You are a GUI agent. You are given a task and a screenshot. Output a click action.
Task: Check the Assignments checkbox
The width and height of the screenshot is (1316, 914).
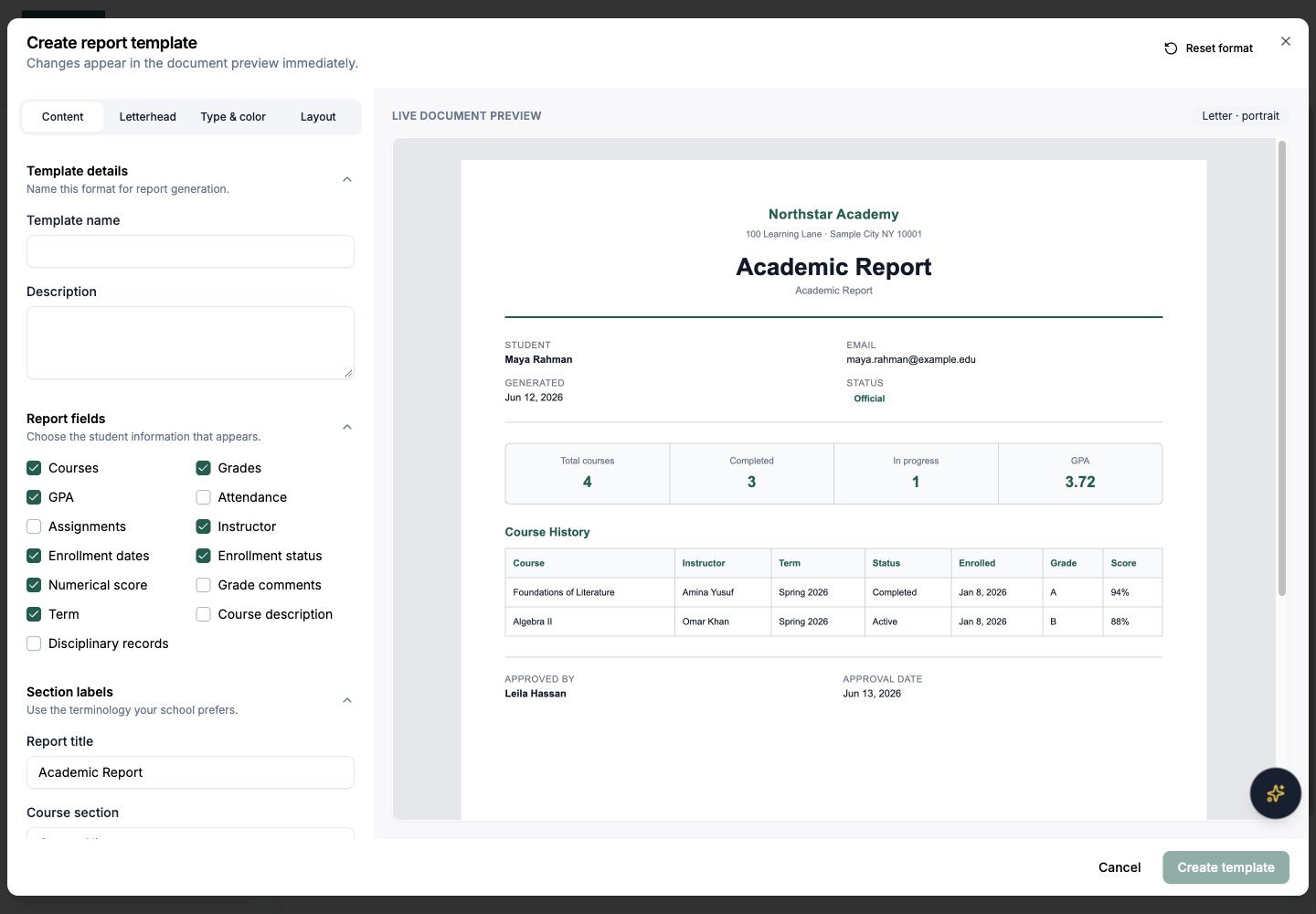(34, 526)
